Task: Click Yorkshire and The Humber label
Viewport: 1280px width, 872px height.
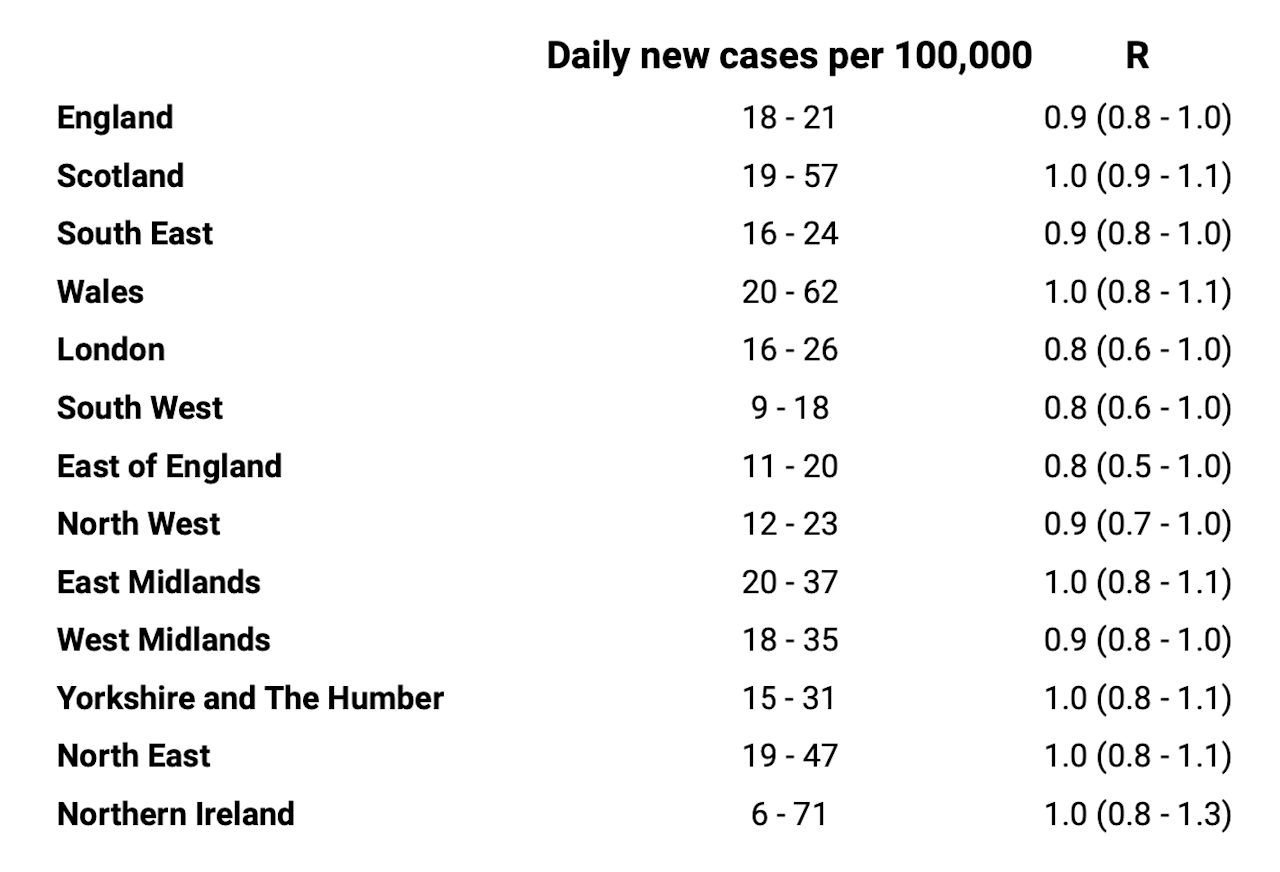Action: pyautogui.click(x=250, y=698)
